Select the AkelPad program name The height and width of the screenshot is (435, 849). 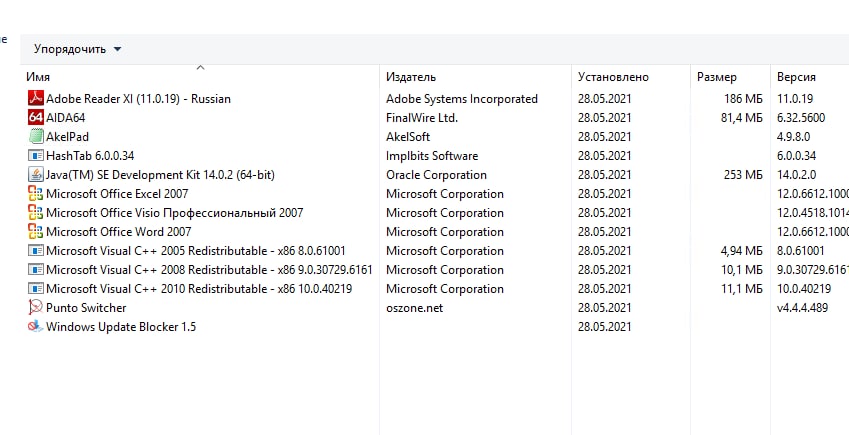point(67,137)
